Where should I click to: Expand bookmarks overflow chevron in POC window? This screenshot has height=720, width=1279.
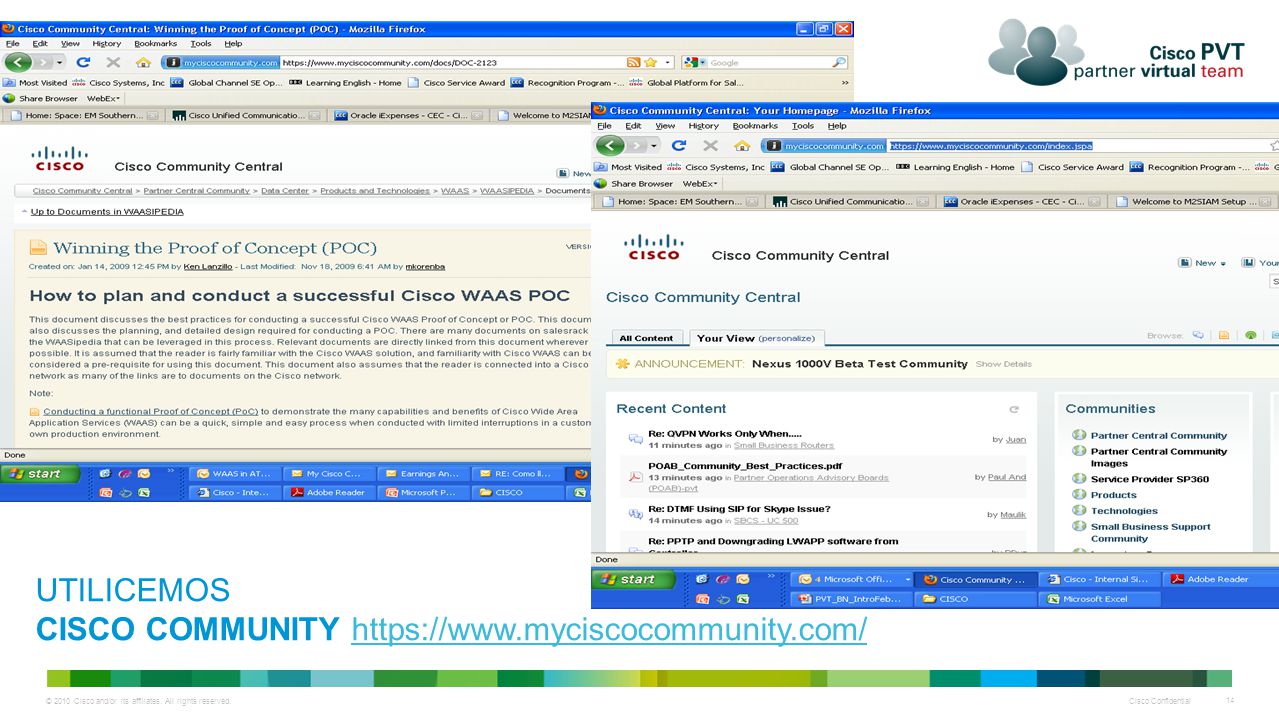845,83
